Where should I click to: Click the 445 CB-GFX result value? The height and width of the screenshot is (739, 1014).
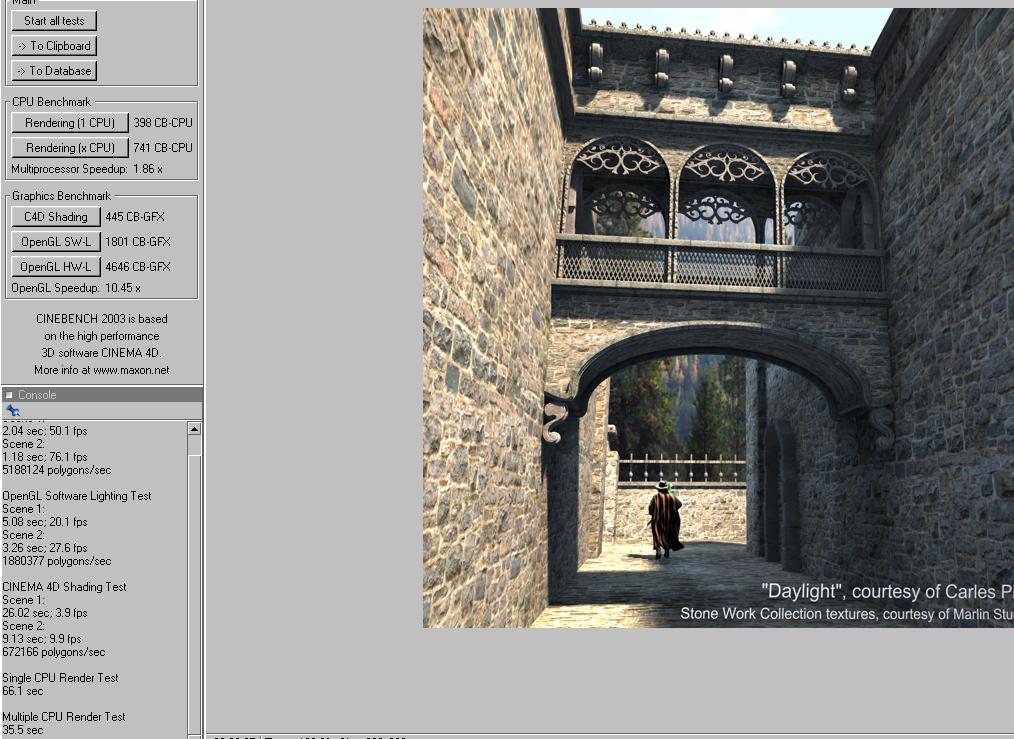pyautogui.click(x=135, y=217)
